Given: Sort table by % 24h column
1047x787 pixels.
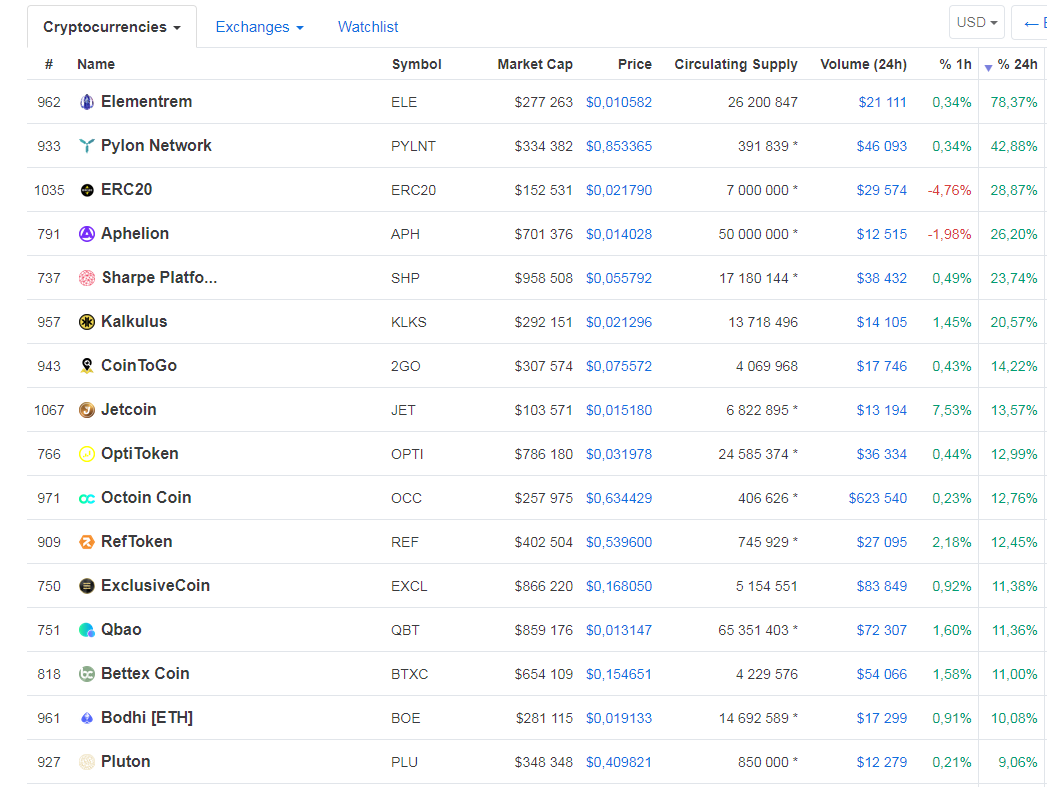Looking at the screenshot, I should [1017, 64].
